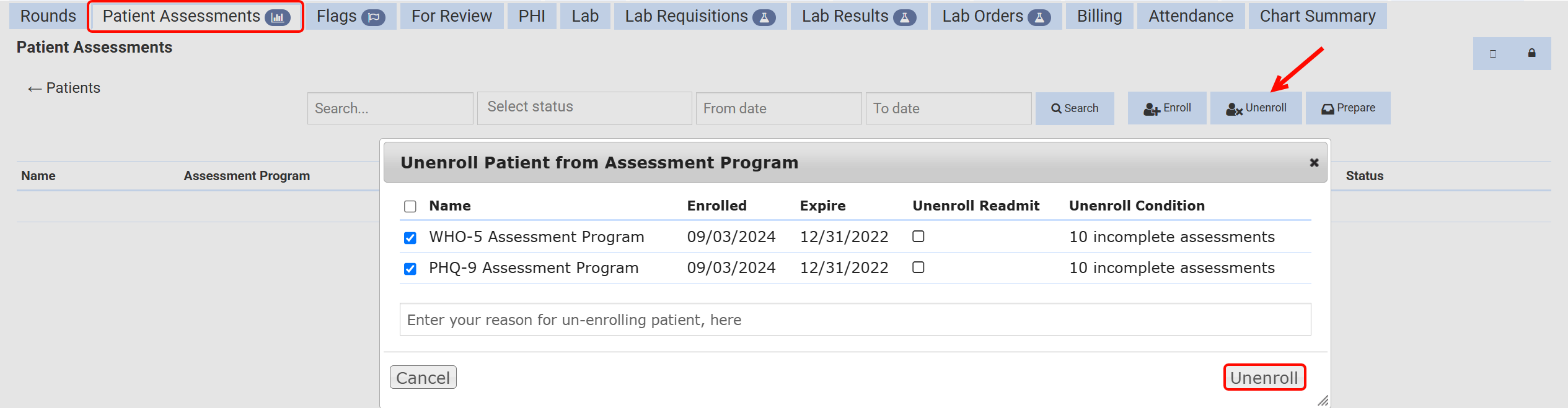Close the Unenroll Patient dialog
The image size is (1568, 408).
pos(1313,163)
